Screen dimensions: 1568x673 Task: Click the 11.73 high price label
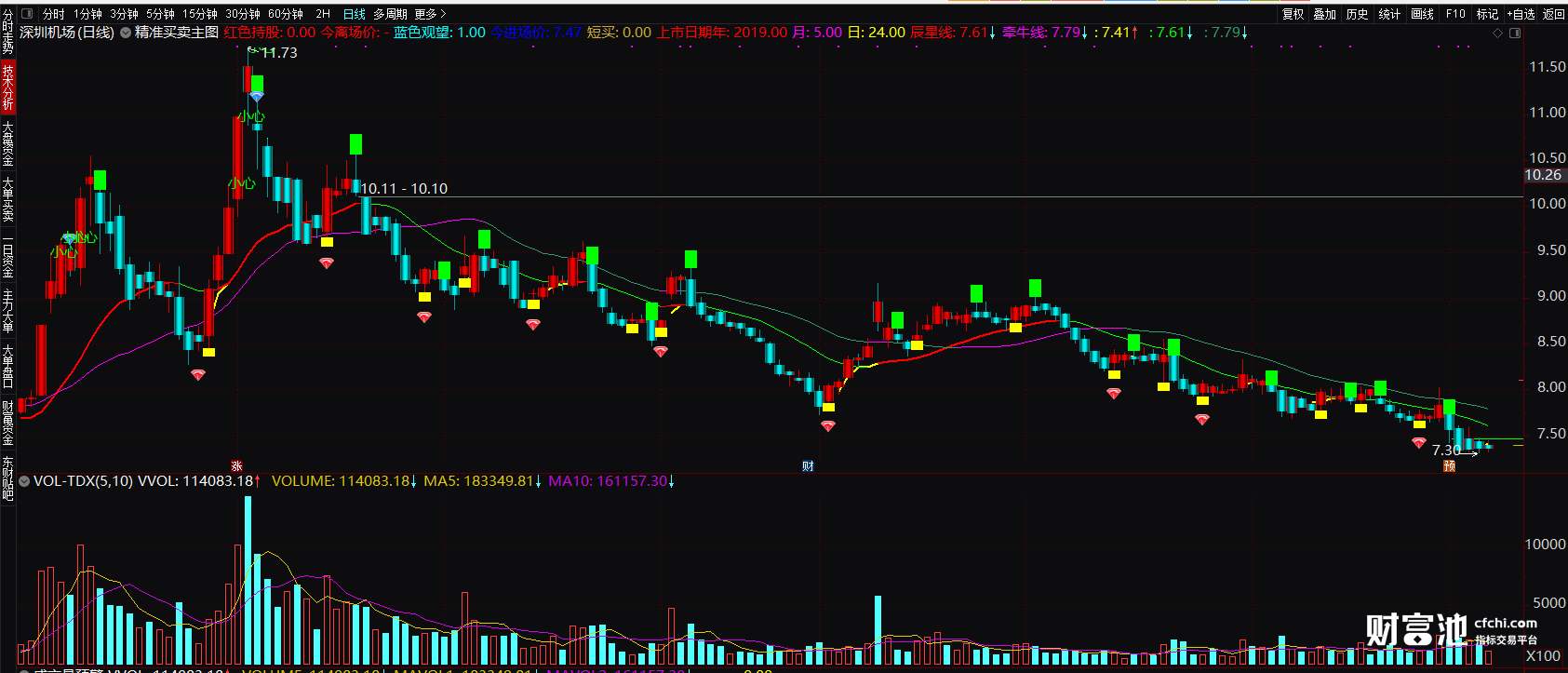(x=279, y=53)
